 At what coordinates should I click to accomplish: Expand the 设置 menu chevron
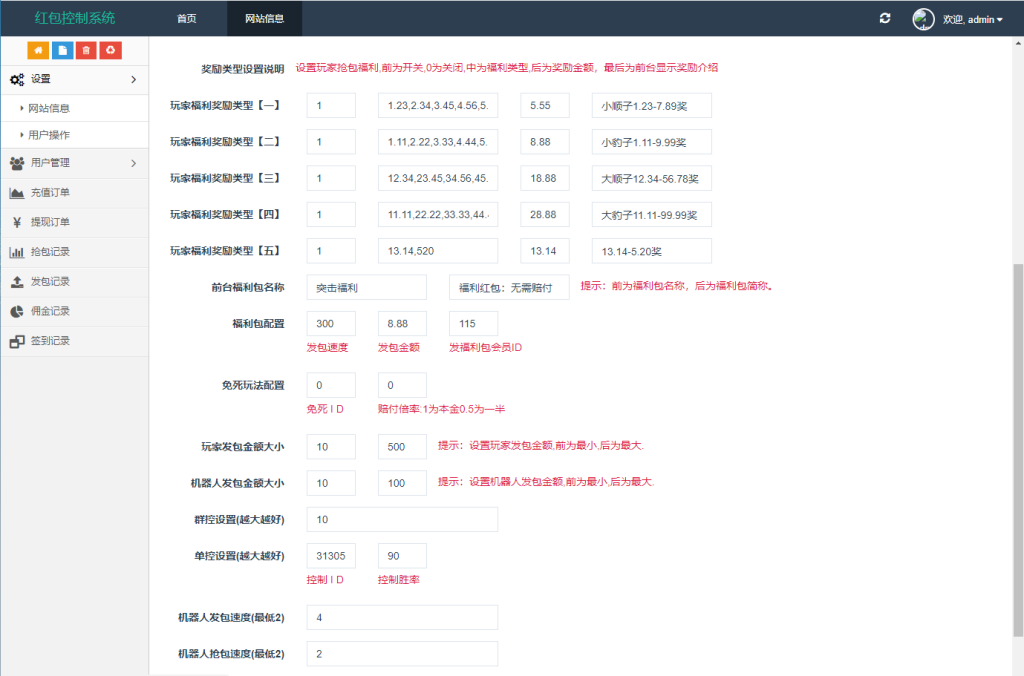coord(135,79)
